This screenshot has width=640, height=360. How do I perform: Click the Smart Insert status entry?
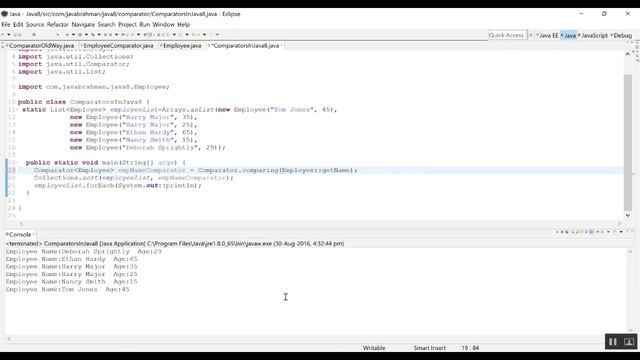[x=429, y=348]
